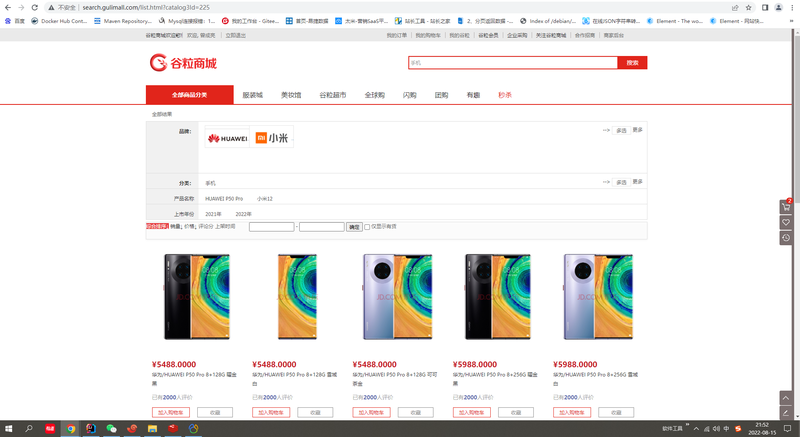Image resolution: width=800 pixels, height=437 pixels.
Task: Open the Docker Hub bookmark
Action: point(59,21)
